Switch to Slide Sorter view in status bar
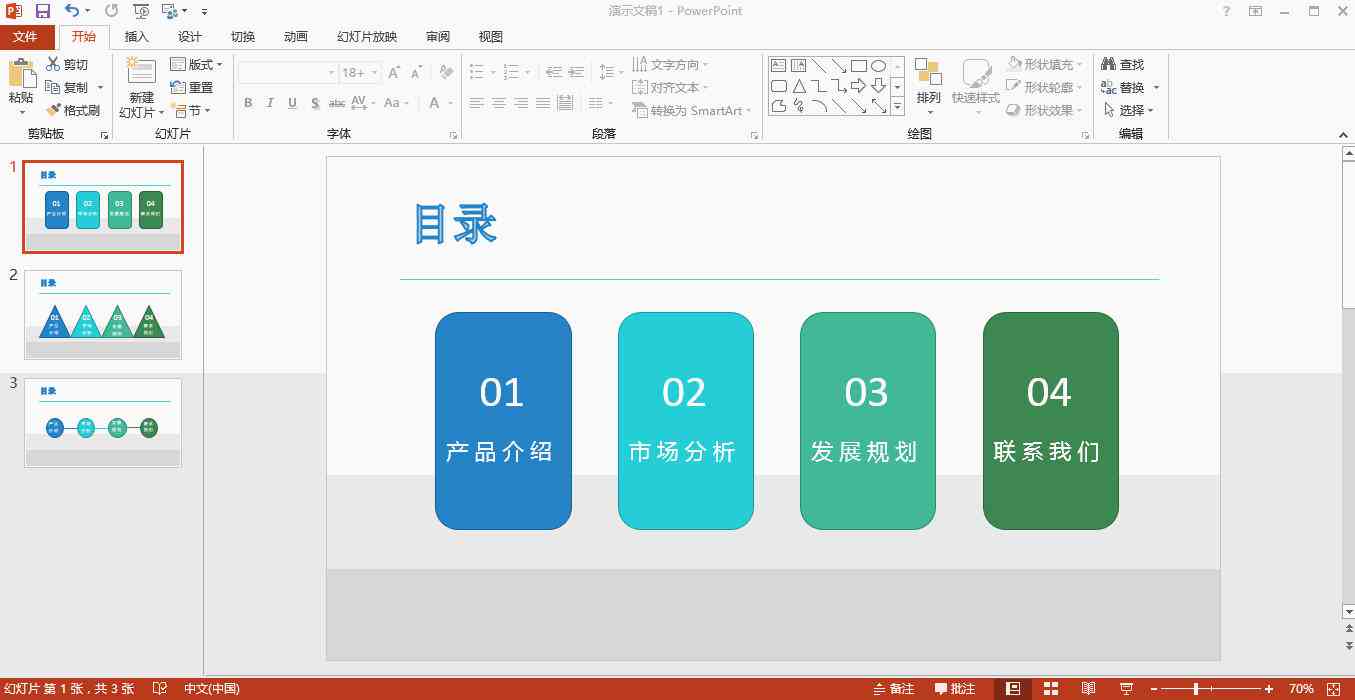 (x=1051, y=689)
